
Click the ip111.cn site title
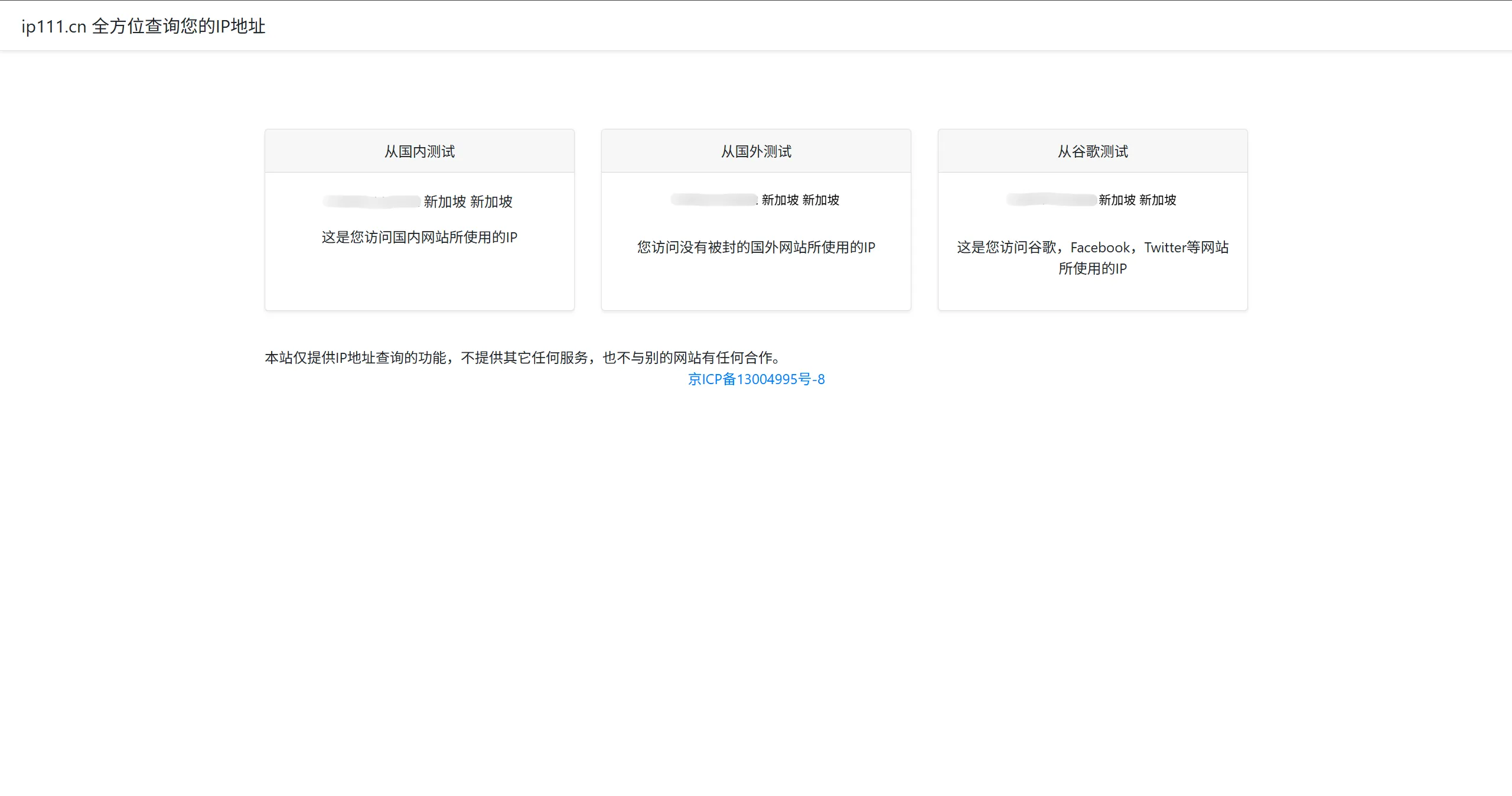click(x=142, y=26)
